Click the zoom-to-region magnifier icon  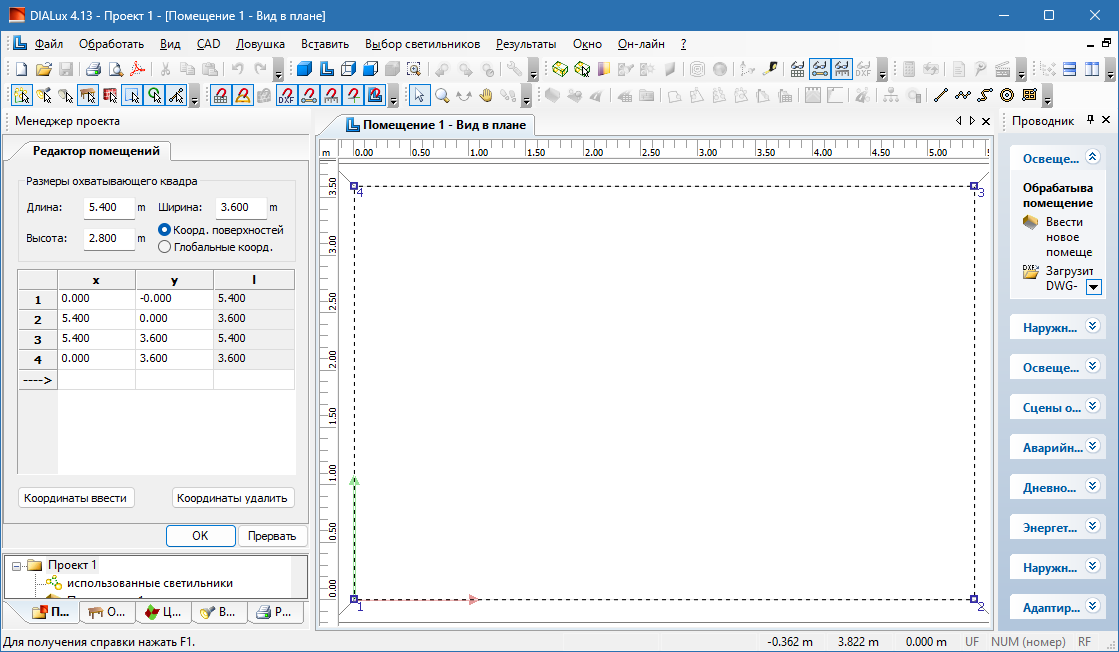[414, 69]
